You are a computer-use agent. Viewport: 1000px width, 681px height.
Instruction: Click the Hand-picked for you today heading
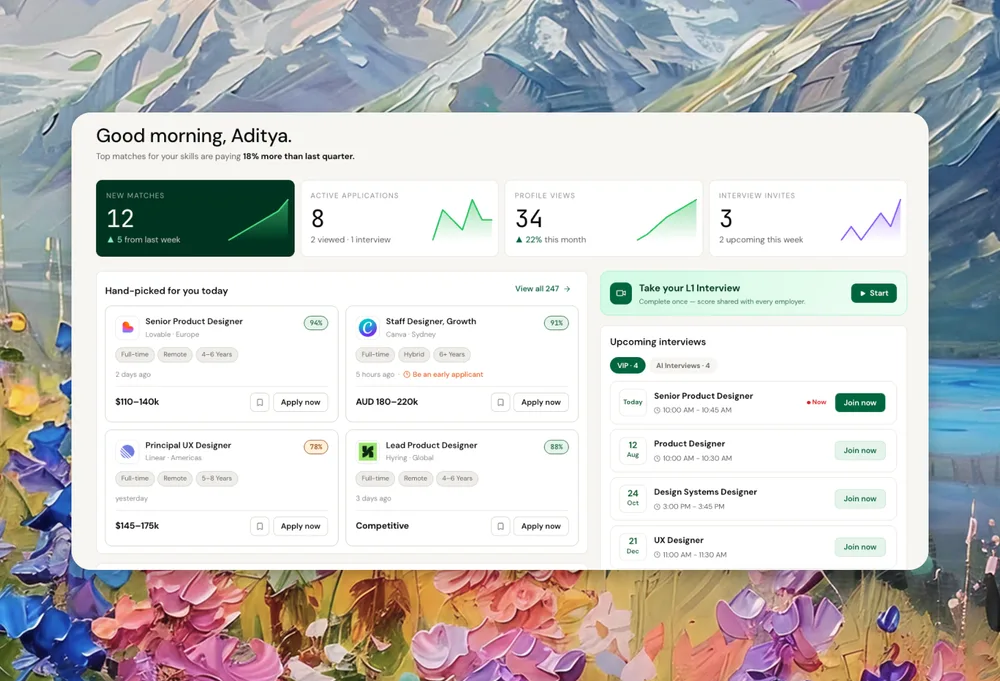point(166,291)
